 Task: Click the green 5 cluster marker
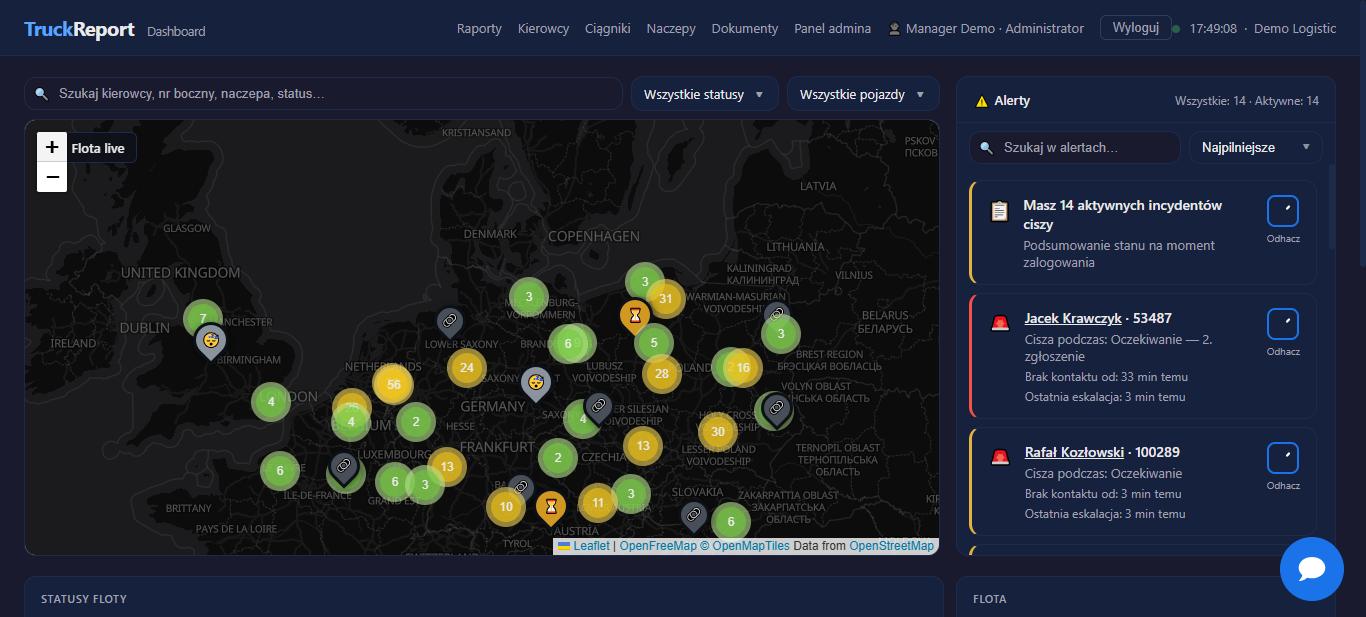tap(654, 343)
